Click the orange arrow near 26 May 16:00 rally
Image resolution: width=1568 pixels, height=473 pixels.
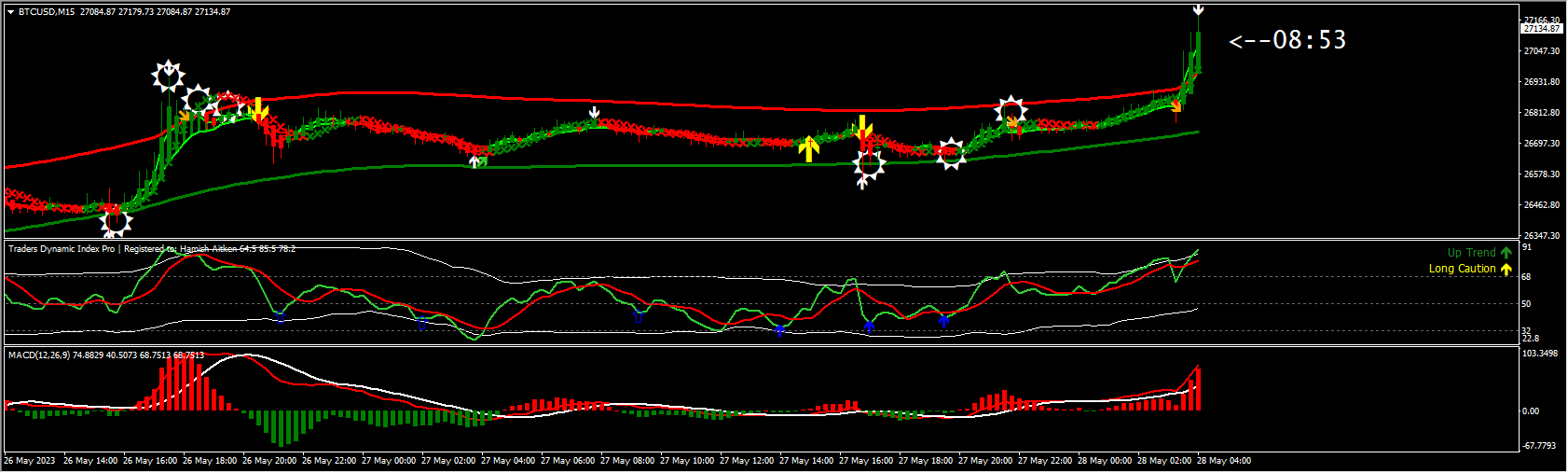[185, 117]
